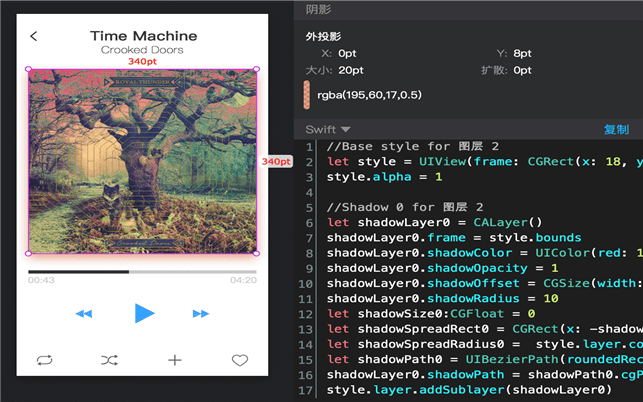
Task: Click the rgba(195,60,17,0.5) shadow color swatch
Action: tap(307, 95)
